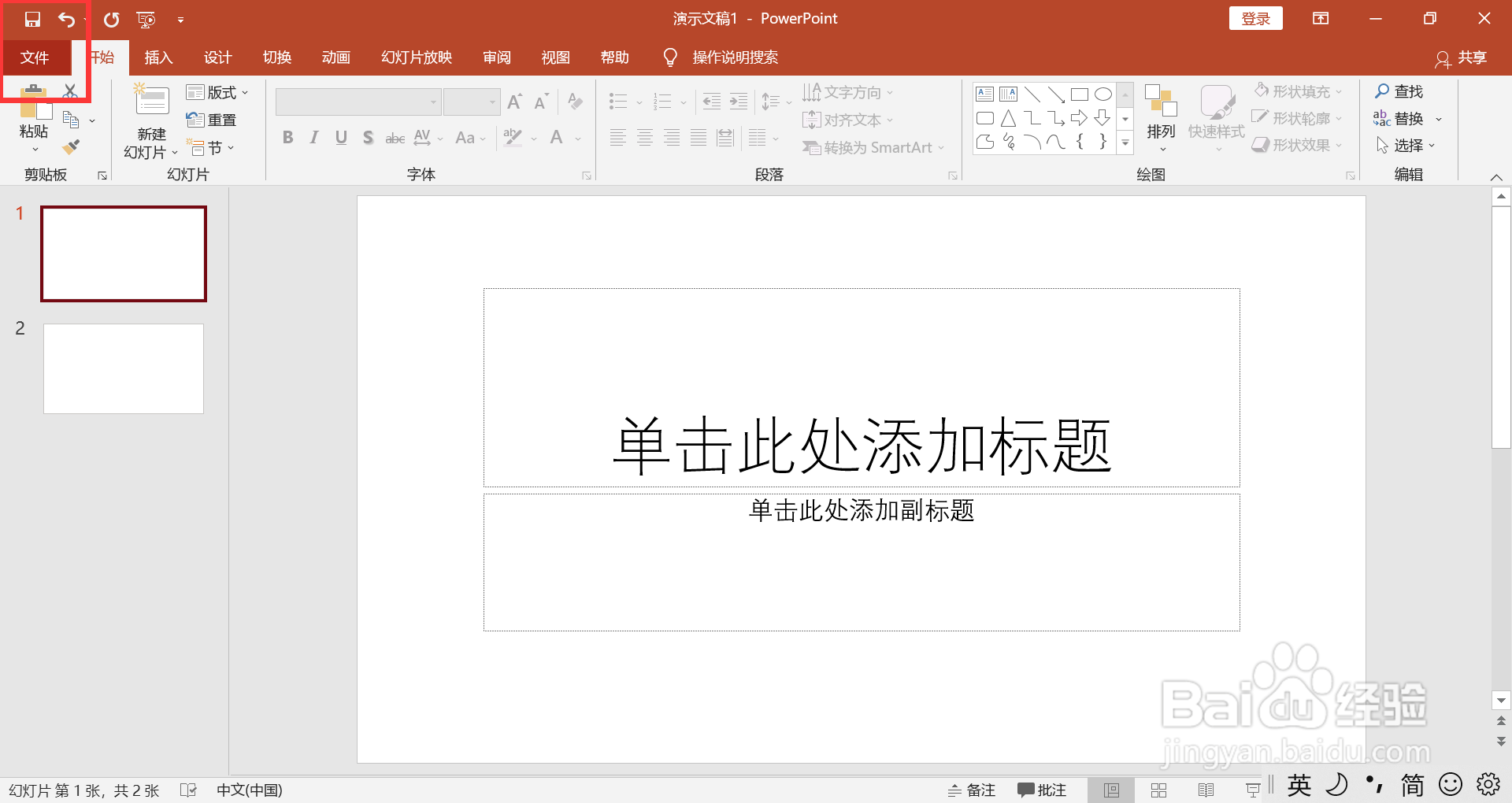Open the font size combo box
Viewport: 1512px width, 803px height.
(x=472, y=102)
